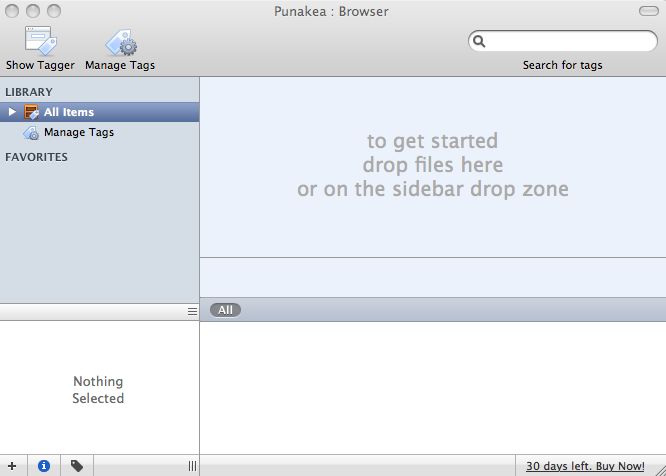This screenshot has height=476, width=666.
Task: Open the Show Tagger toolbar icon
Action: pos(40,41)
